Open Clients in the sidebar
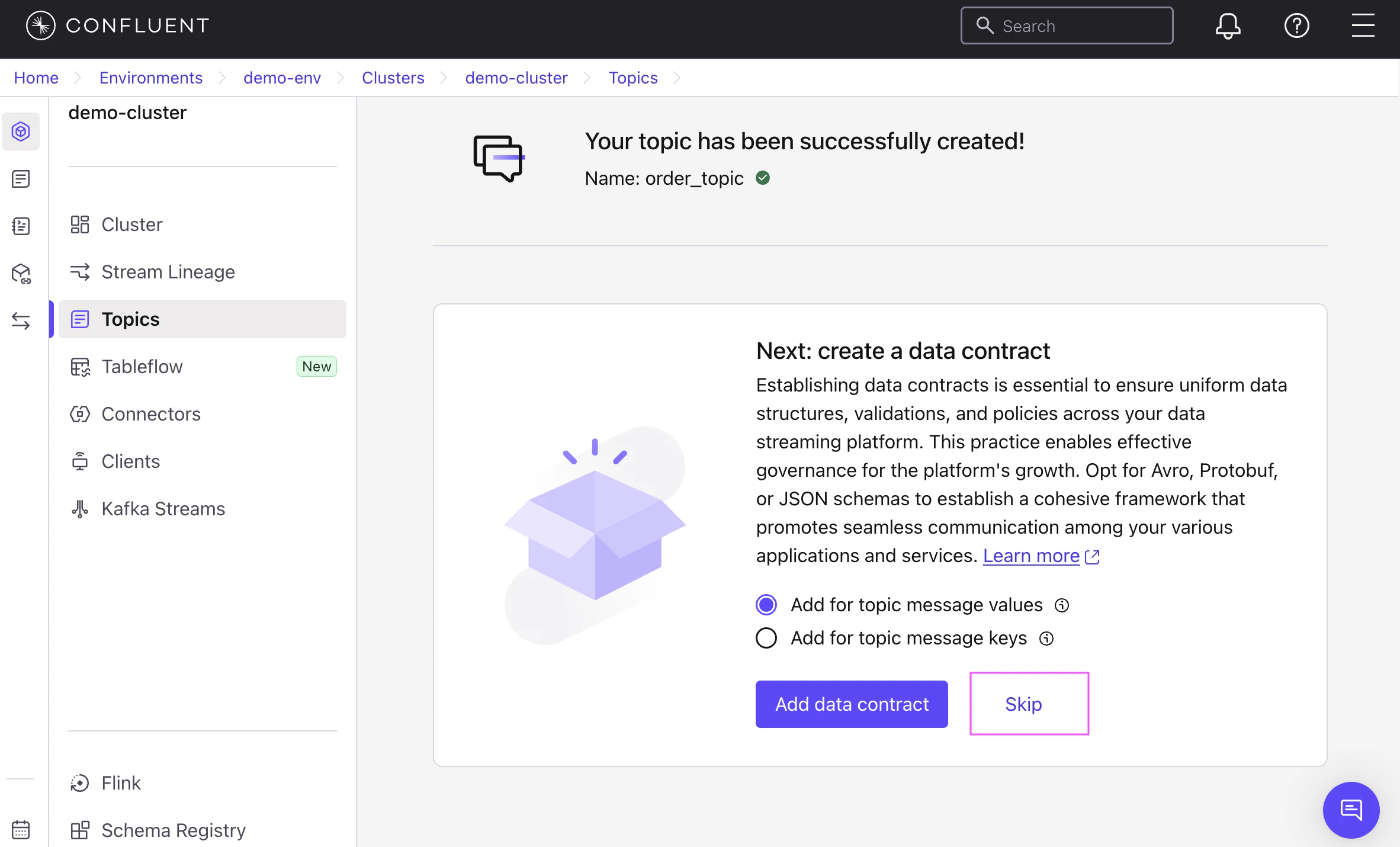This screenshot has width=1400, height=847. click(x=203, y=461)
